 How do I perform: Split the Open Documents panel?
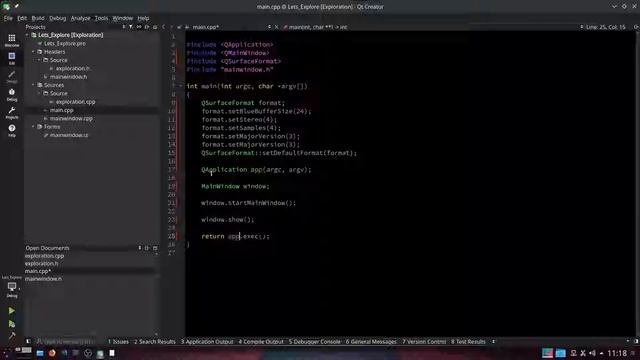[x=147, y=248]
